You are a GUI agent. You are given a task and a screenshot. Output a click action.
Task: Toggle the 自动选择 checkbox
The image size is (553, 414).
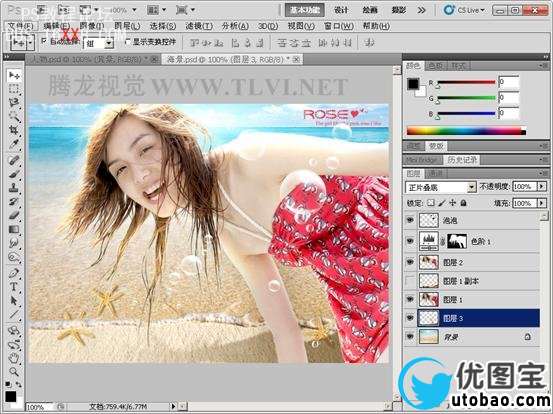[x=44, y=41]
